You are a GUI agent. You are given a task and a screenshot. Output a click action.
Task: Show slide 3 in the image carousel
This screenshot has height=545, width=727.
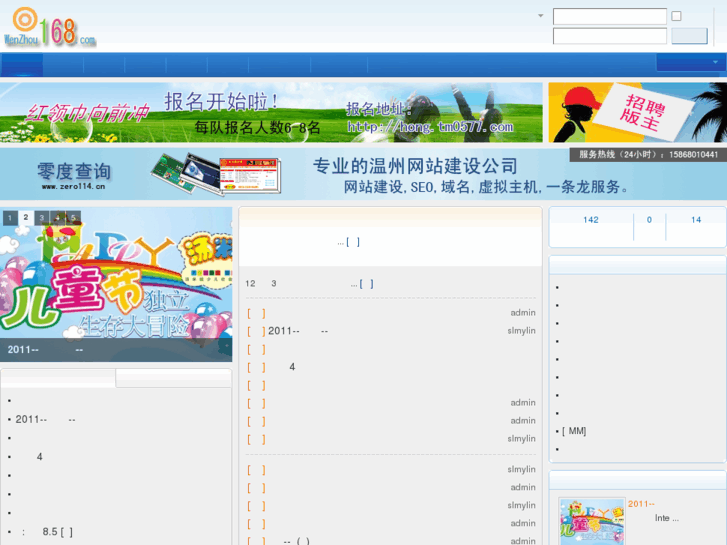pos(42,218)
